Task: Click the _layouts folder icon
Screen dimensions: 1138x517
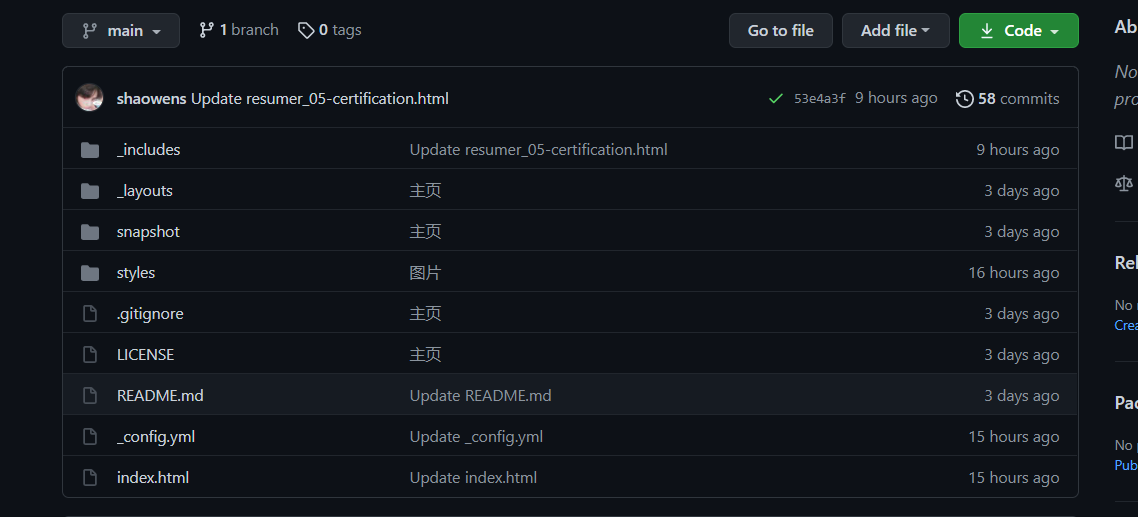Action: click(x=90, y=191)
